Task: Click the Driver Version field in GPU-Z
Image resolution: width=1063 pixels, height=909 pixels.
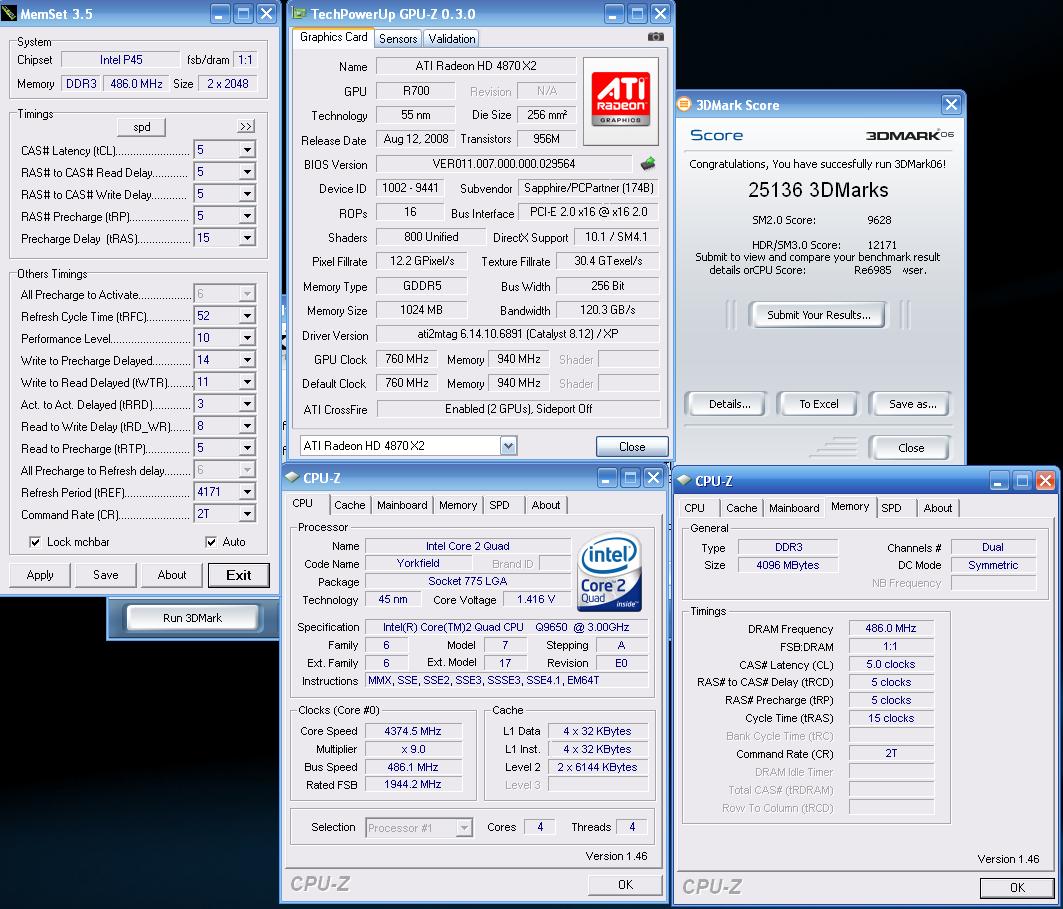Action: [x=518, y=334]
